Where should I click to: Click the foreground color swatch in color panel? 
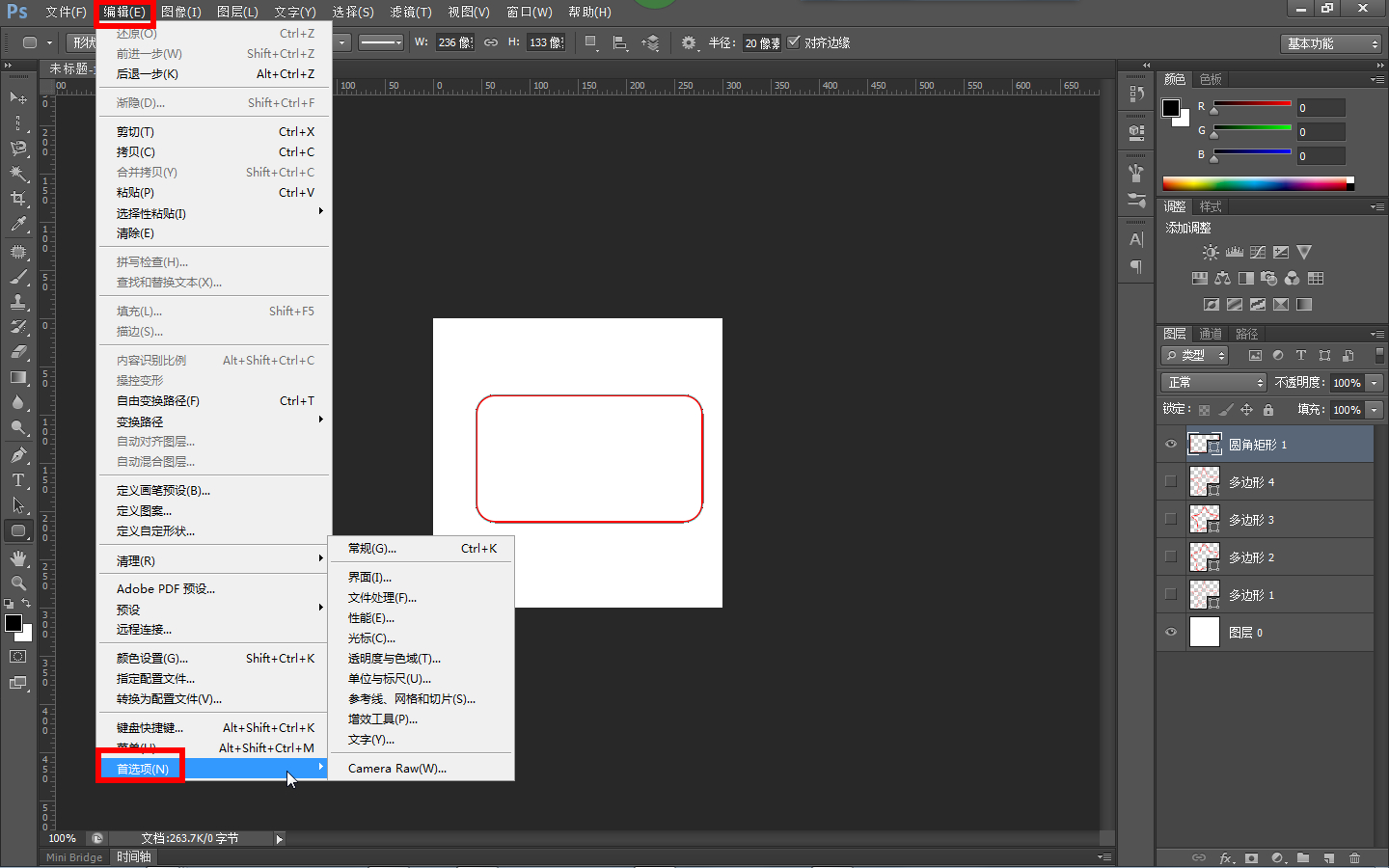click(x=1171, y=108)
